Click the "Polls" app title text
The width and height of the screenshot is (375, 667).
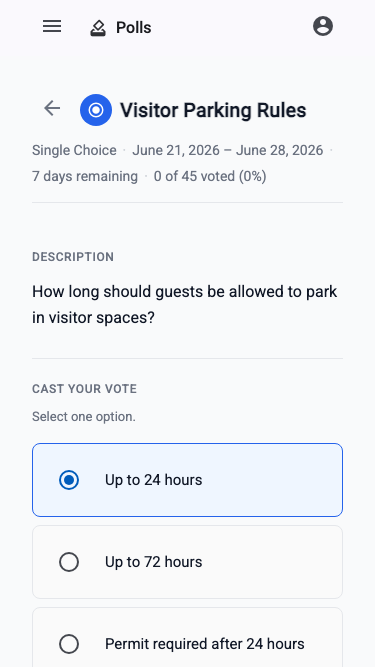click(x=134, y=28)
